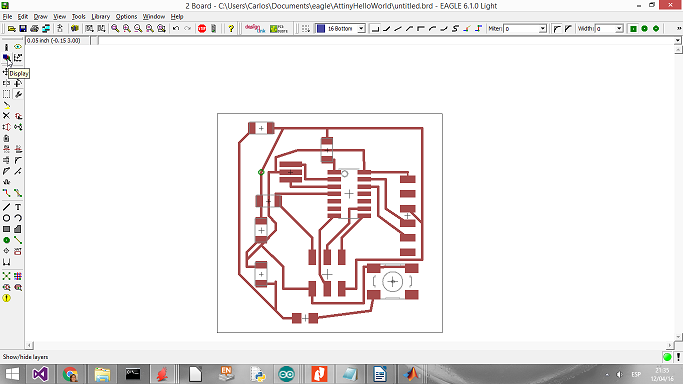Click the Redraw zoom icon
Viewport: 683px width, 384px height.
[x=149, y=29]
